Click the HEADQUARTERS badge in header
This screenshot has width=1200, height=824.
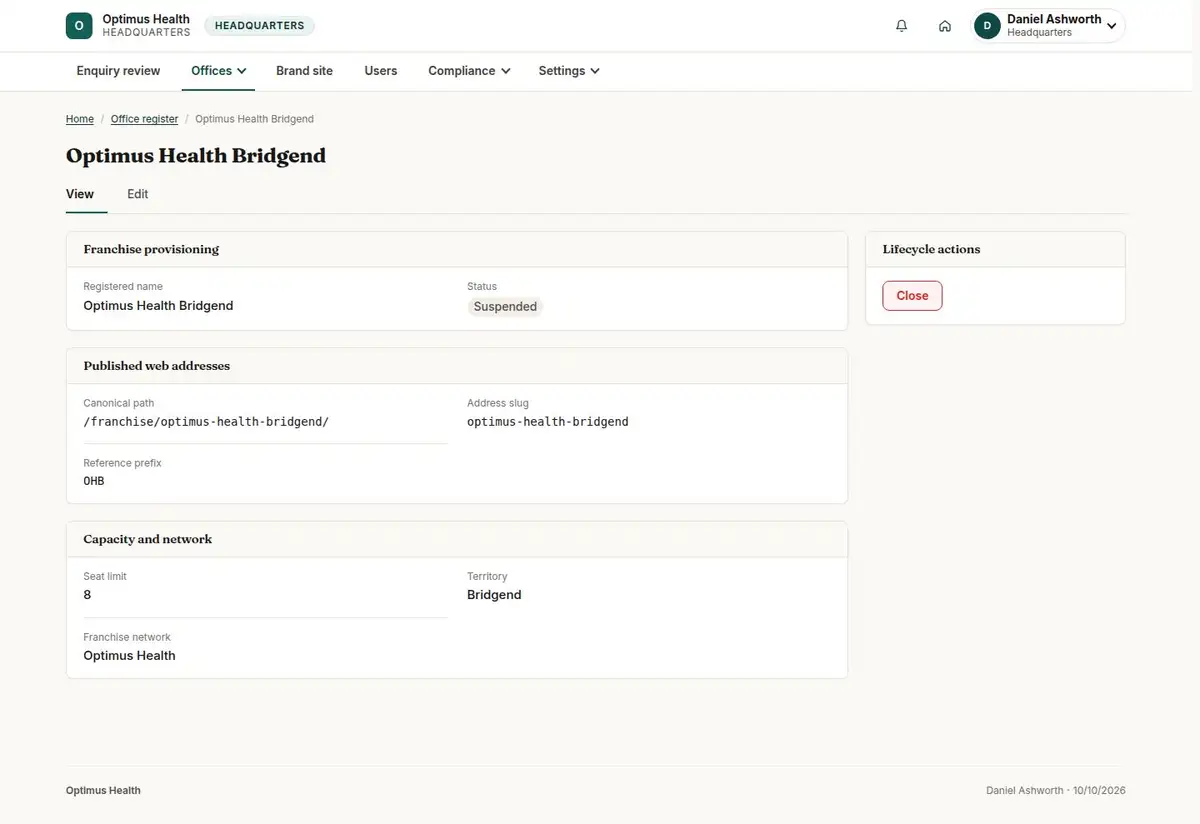[260, 26]
